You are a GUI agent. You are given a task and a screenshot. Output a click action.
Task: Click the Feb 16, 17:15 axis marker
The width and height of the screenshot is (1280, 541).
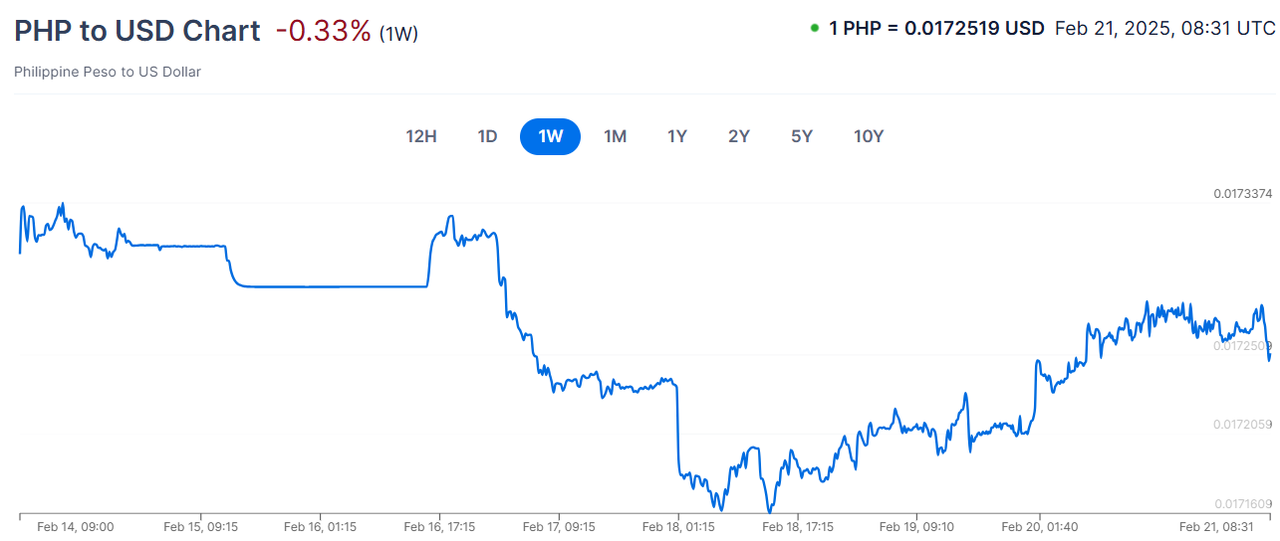click(439, 527)
